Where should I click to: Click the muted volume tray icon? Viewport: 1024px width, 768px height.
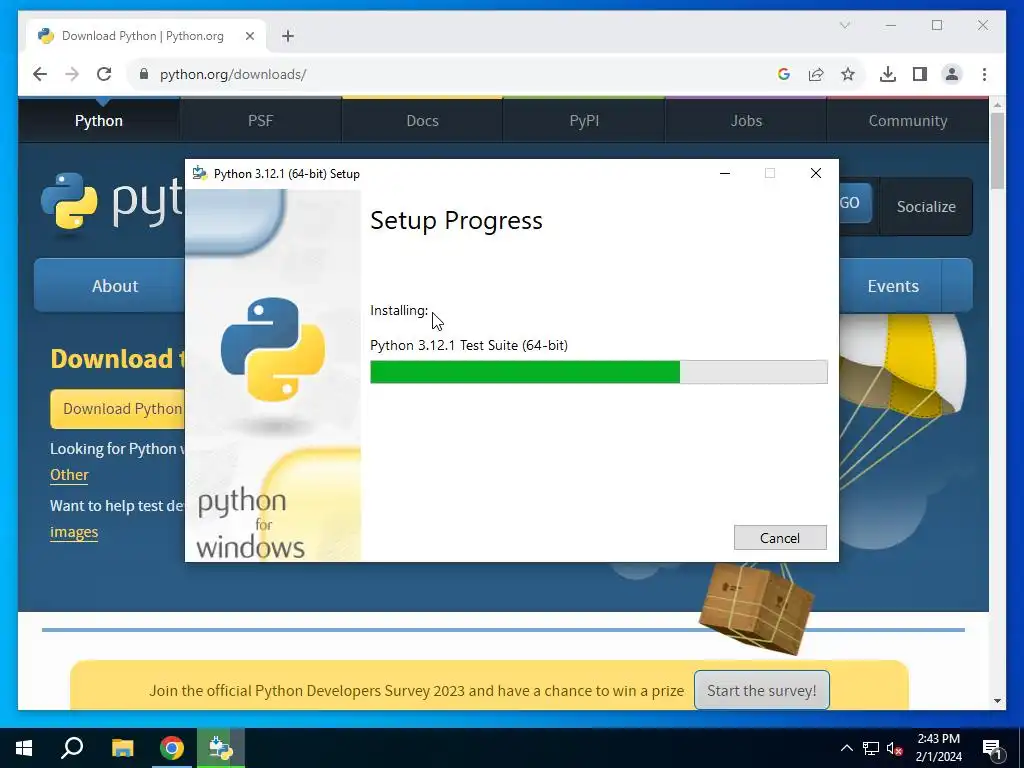pyautogui.click(x=895, y=748)
